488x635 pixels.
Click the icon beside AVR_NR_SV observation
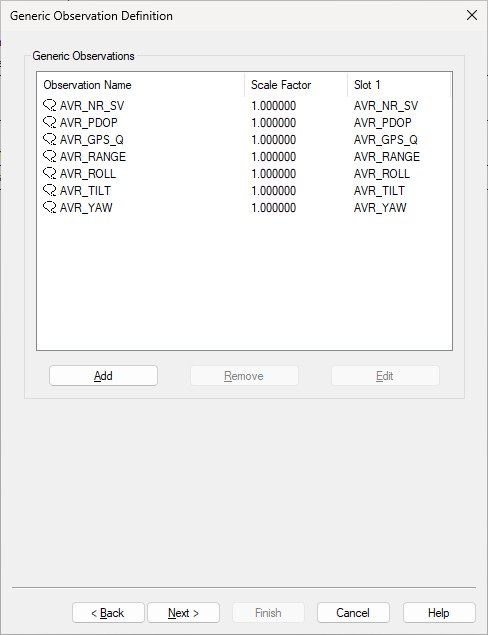(x=49, y=106)
